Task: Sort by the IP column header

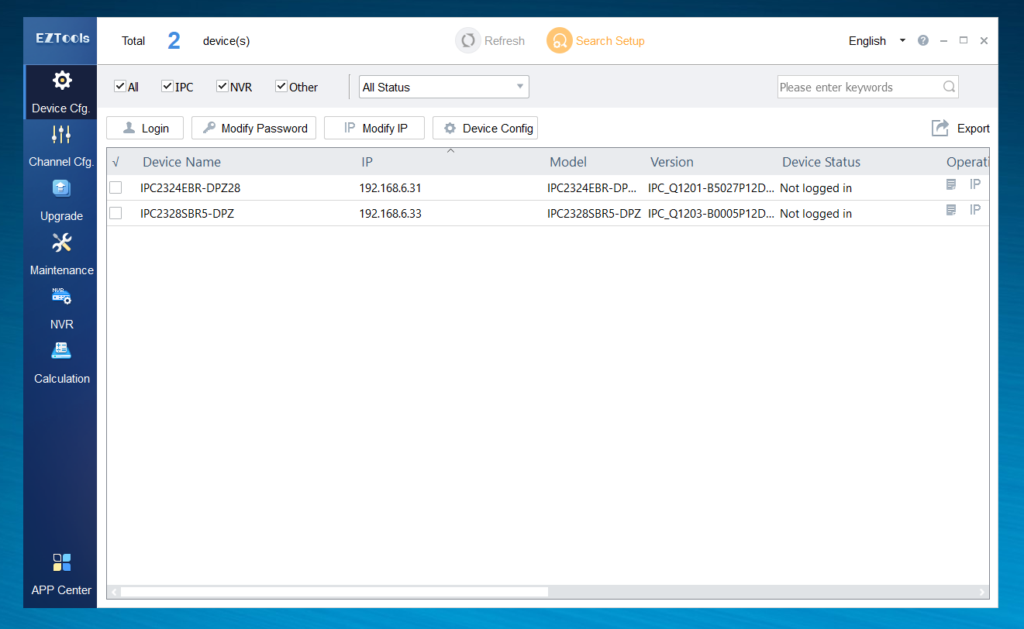Action: click(x=367, y=162)
